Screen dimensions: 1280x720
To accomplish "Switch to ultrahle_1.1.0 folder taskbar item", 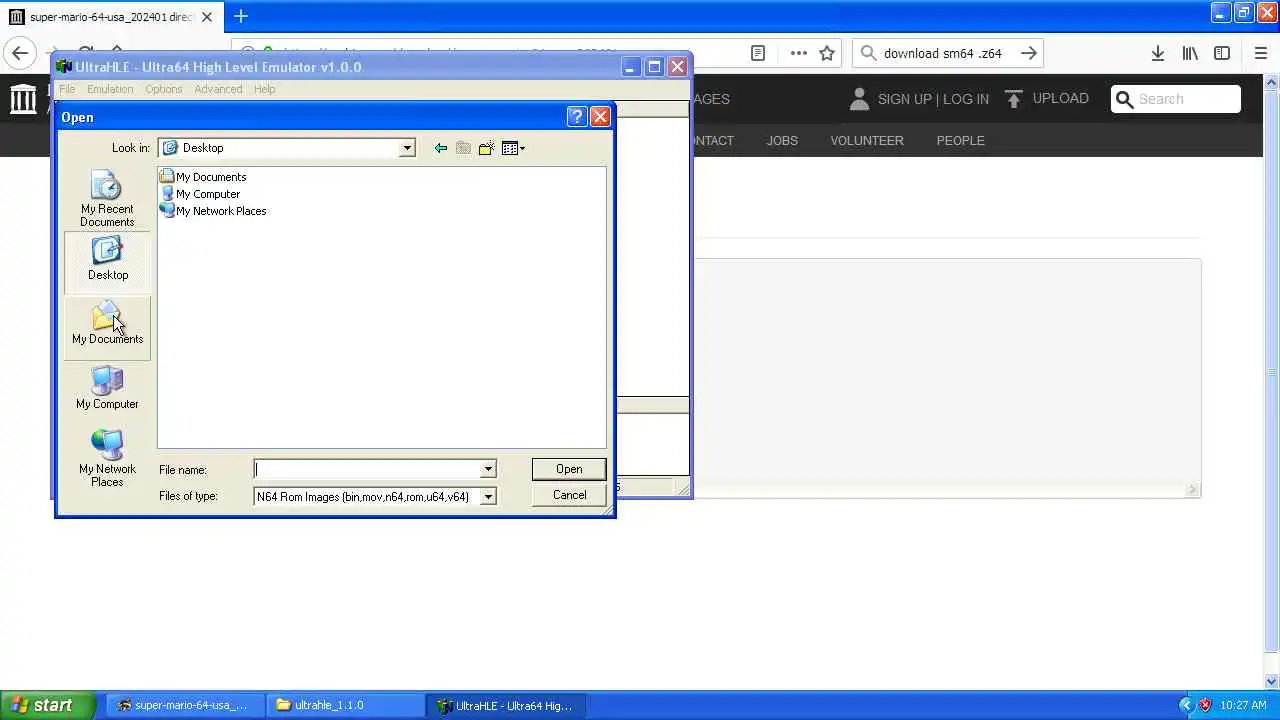I will [x=345, y=705].
